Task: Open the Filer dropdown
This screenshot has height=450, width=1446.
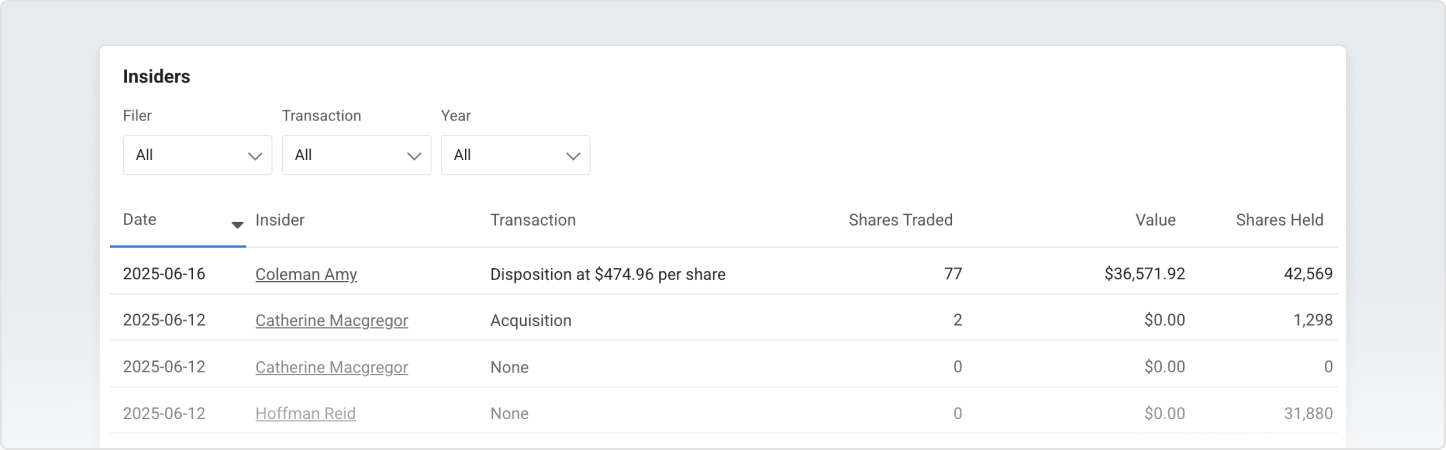Action: 197,155
